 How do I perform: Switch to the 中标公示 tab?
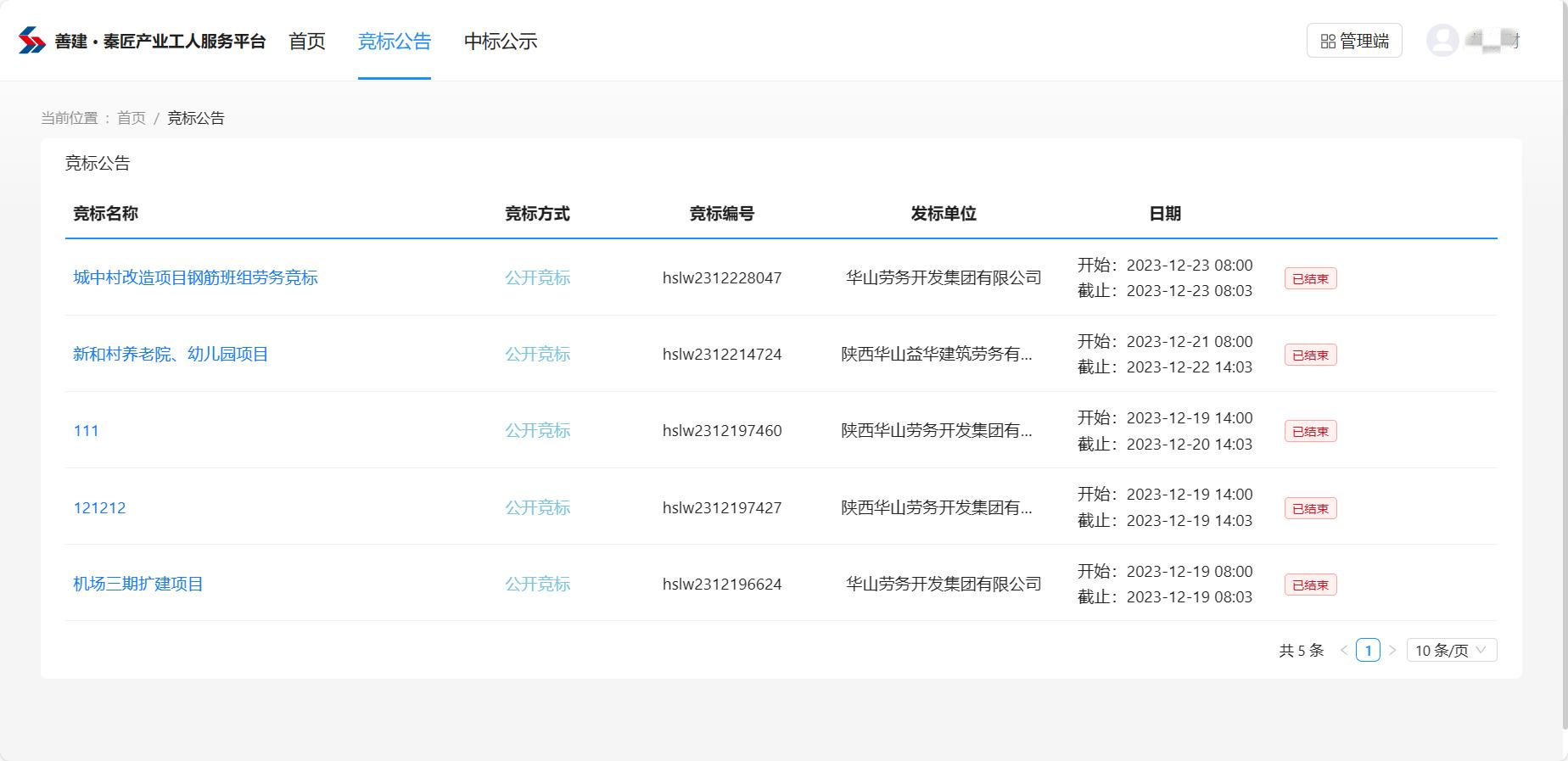point(501,41)
